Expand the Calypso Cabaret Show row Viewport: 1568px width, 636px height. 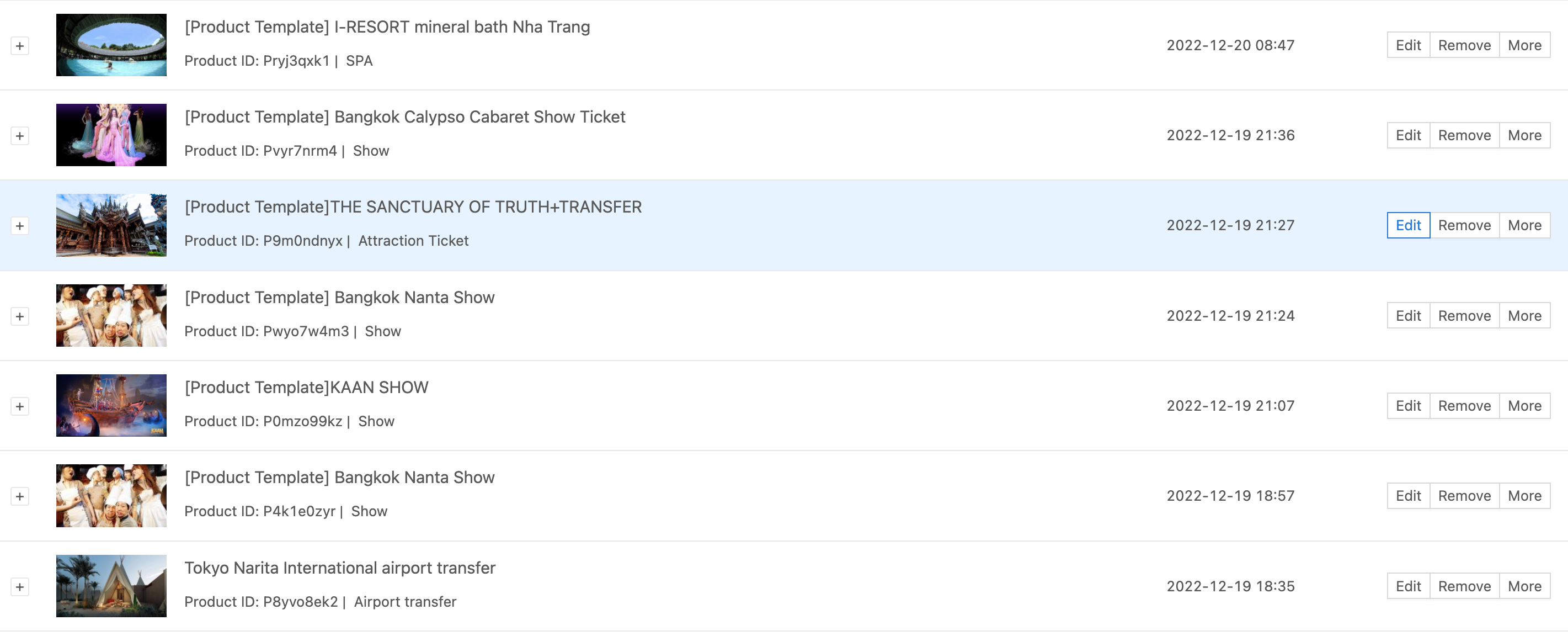pos(19,136)
